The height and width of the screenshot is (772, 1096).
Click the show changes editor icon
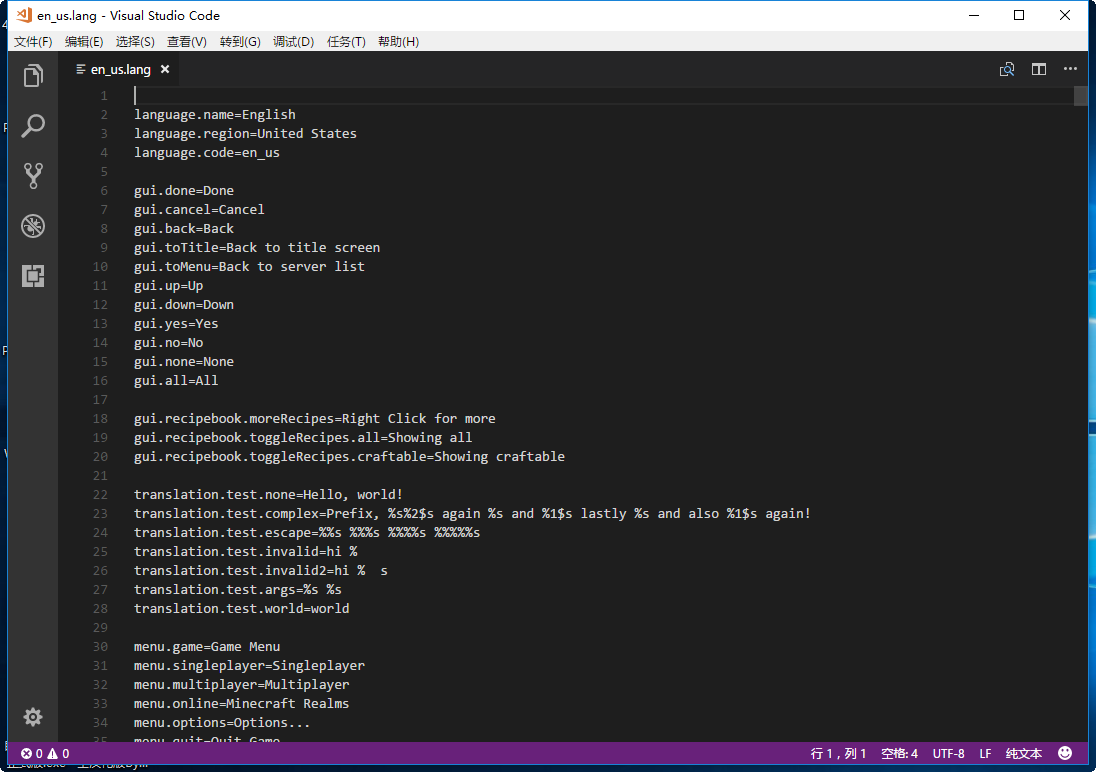coord(1007,69)
